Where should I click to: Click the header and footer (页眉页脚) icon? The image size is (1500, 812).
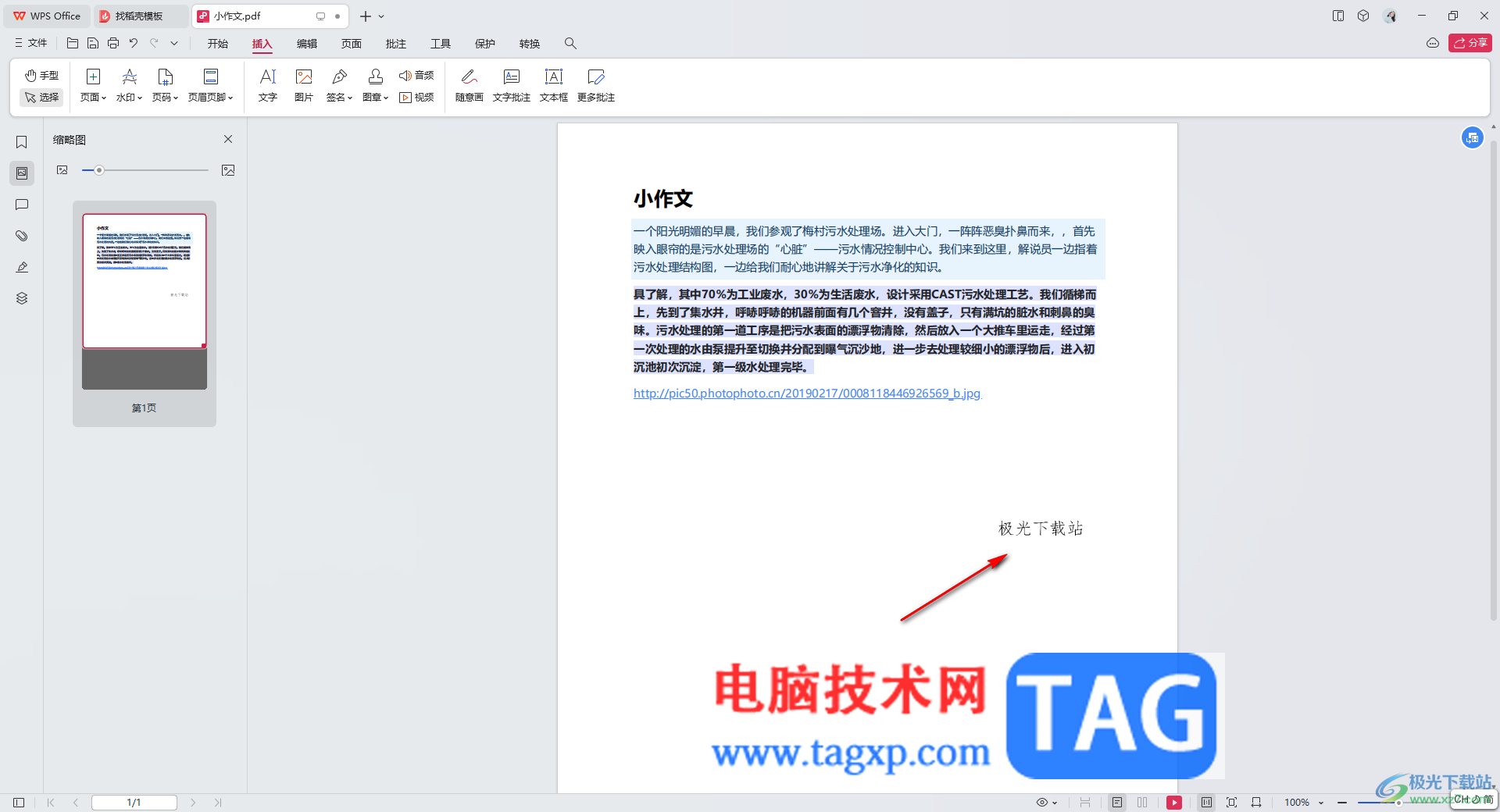point(210,77)
